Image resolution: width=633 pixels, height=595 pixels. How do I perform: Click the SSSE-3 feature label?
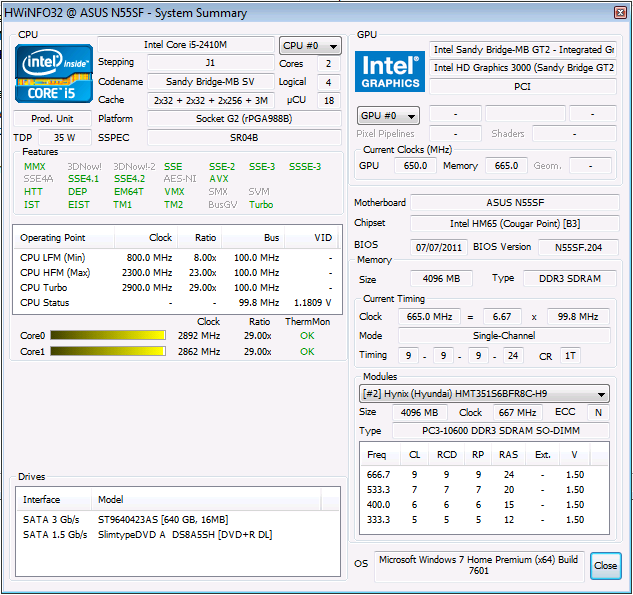(x=305, y=167)
